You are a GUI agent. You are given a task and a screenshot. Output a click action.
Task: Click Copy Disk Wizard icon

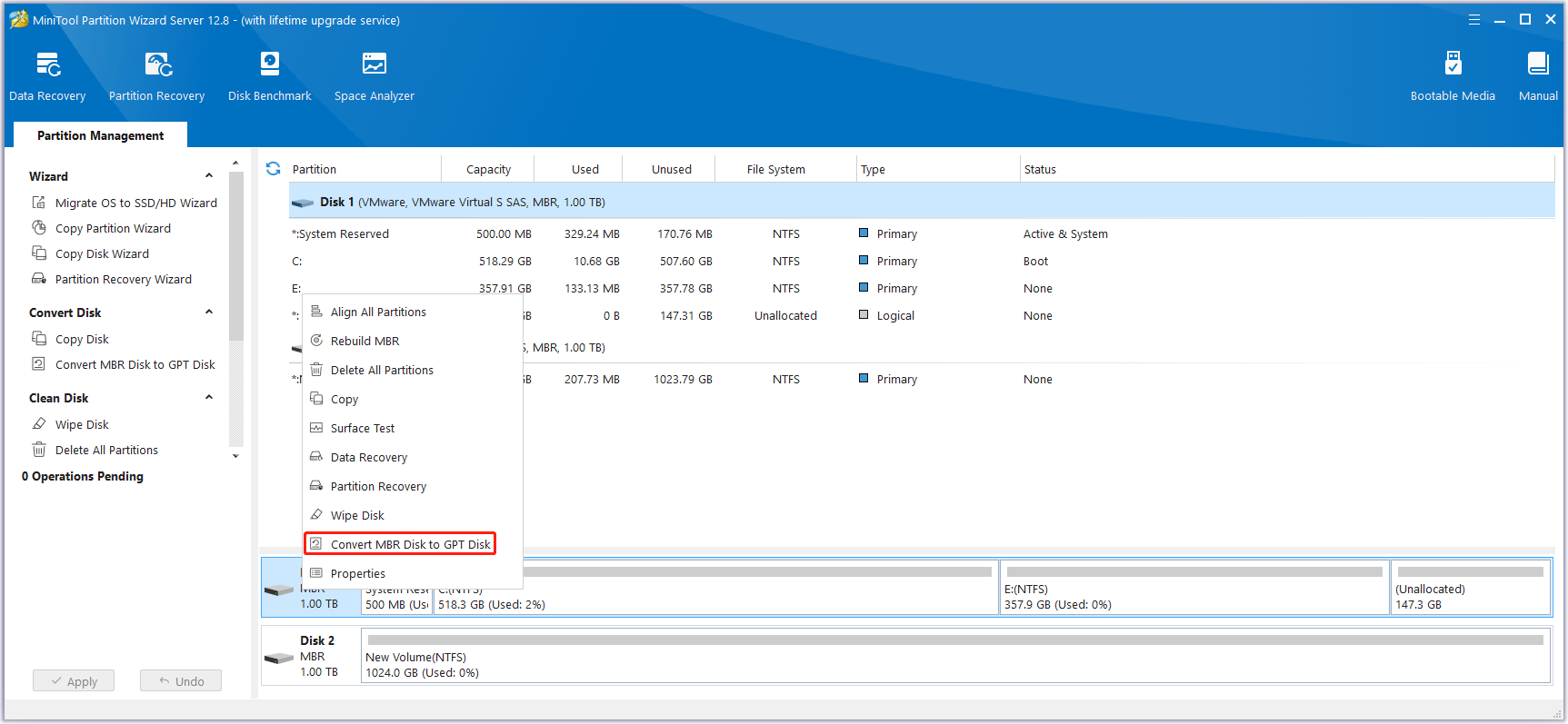pyautogui.click(x=39, y=253)
